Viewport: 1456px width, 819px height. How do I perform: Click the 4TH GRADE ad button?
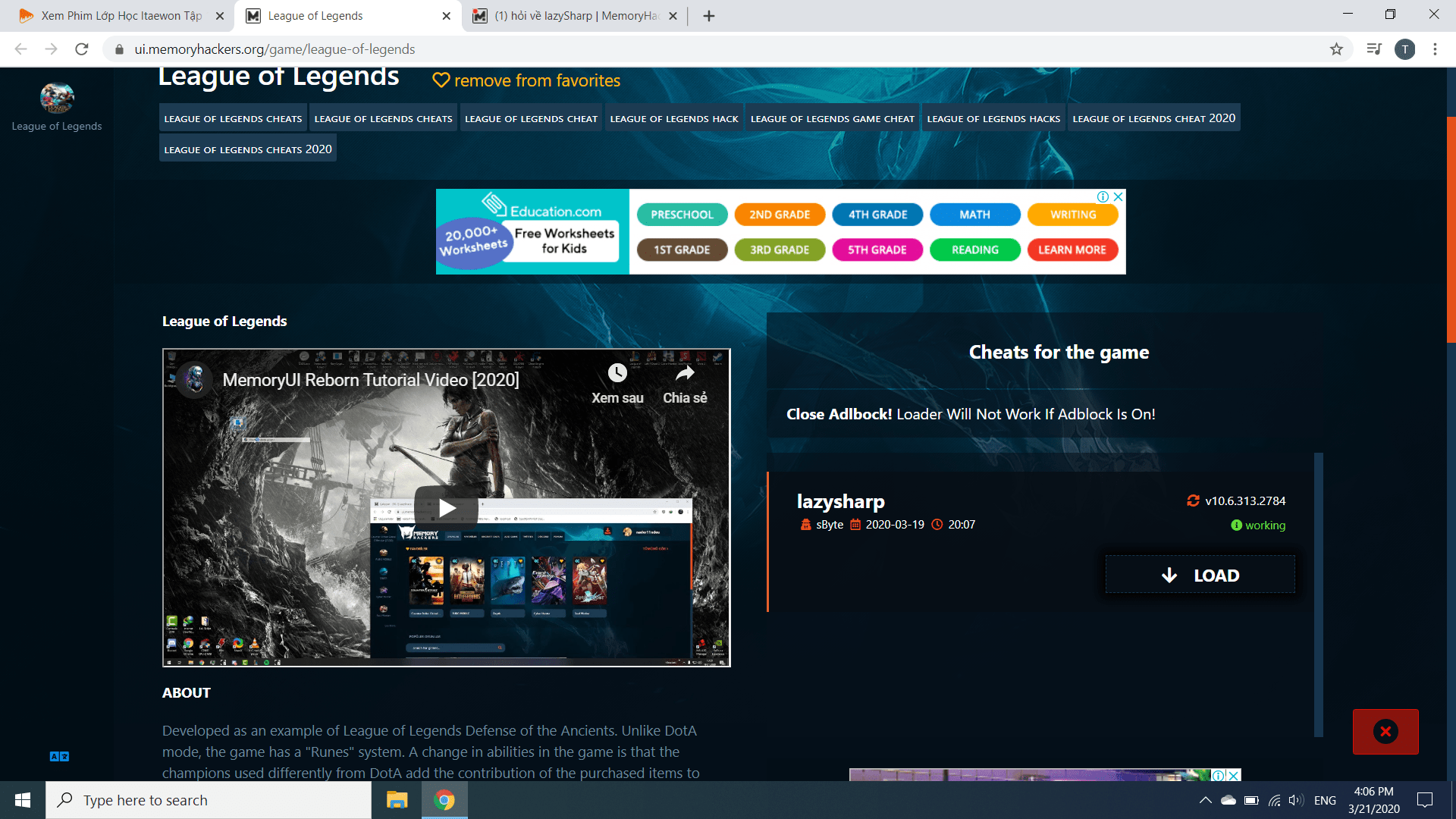point(877,215)
